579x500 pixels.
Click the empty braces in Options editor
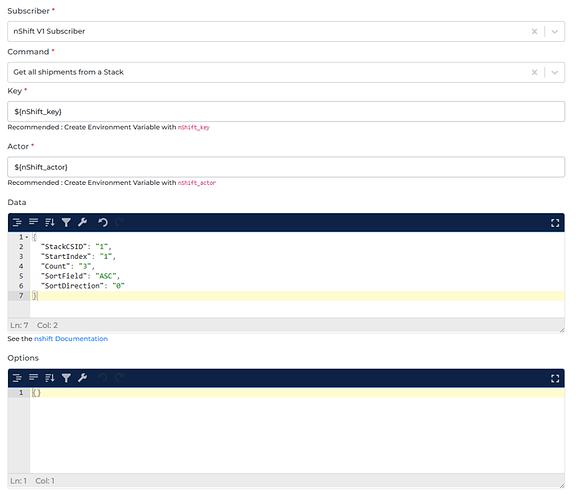(36, 393)
